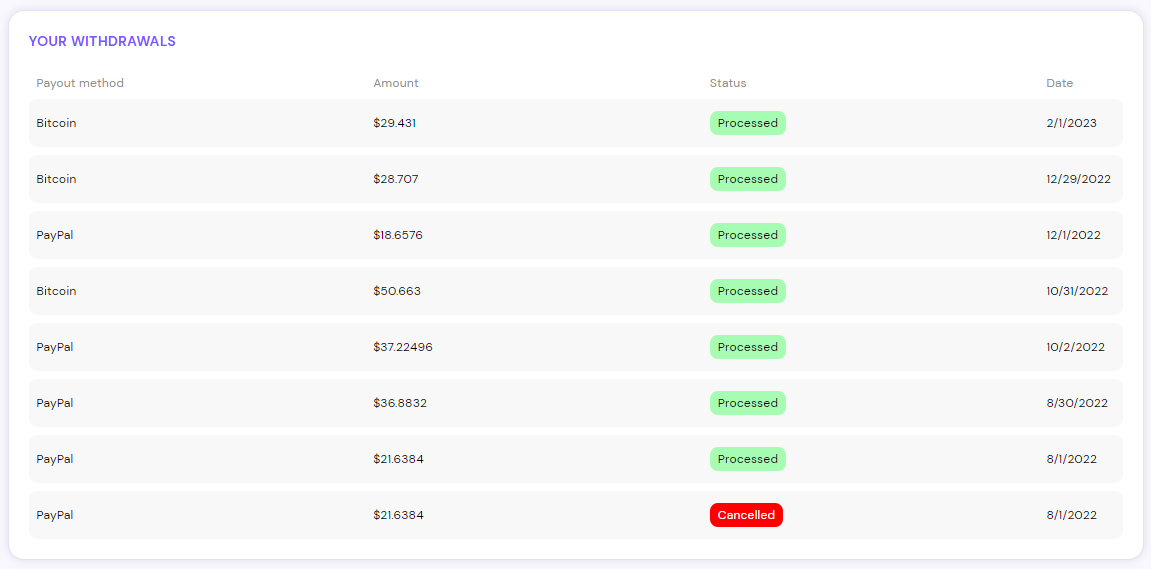The height and width of the screenshot is (569, 1151).
Task: Click Processed badge for 12/1/2022 withdrawal
Action: tap(747, 235)
